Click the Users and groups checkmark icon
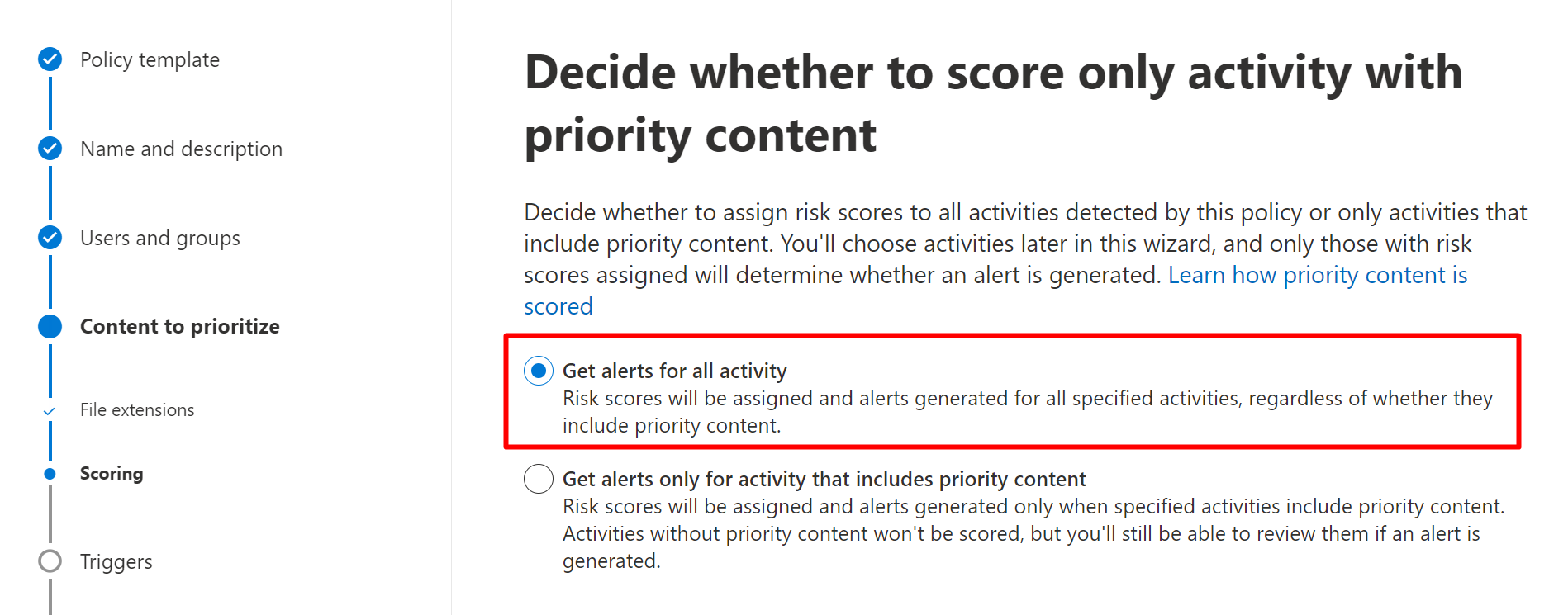This screenshot has height=615, width=1568. pyautogui.click(x=50, y=238)
